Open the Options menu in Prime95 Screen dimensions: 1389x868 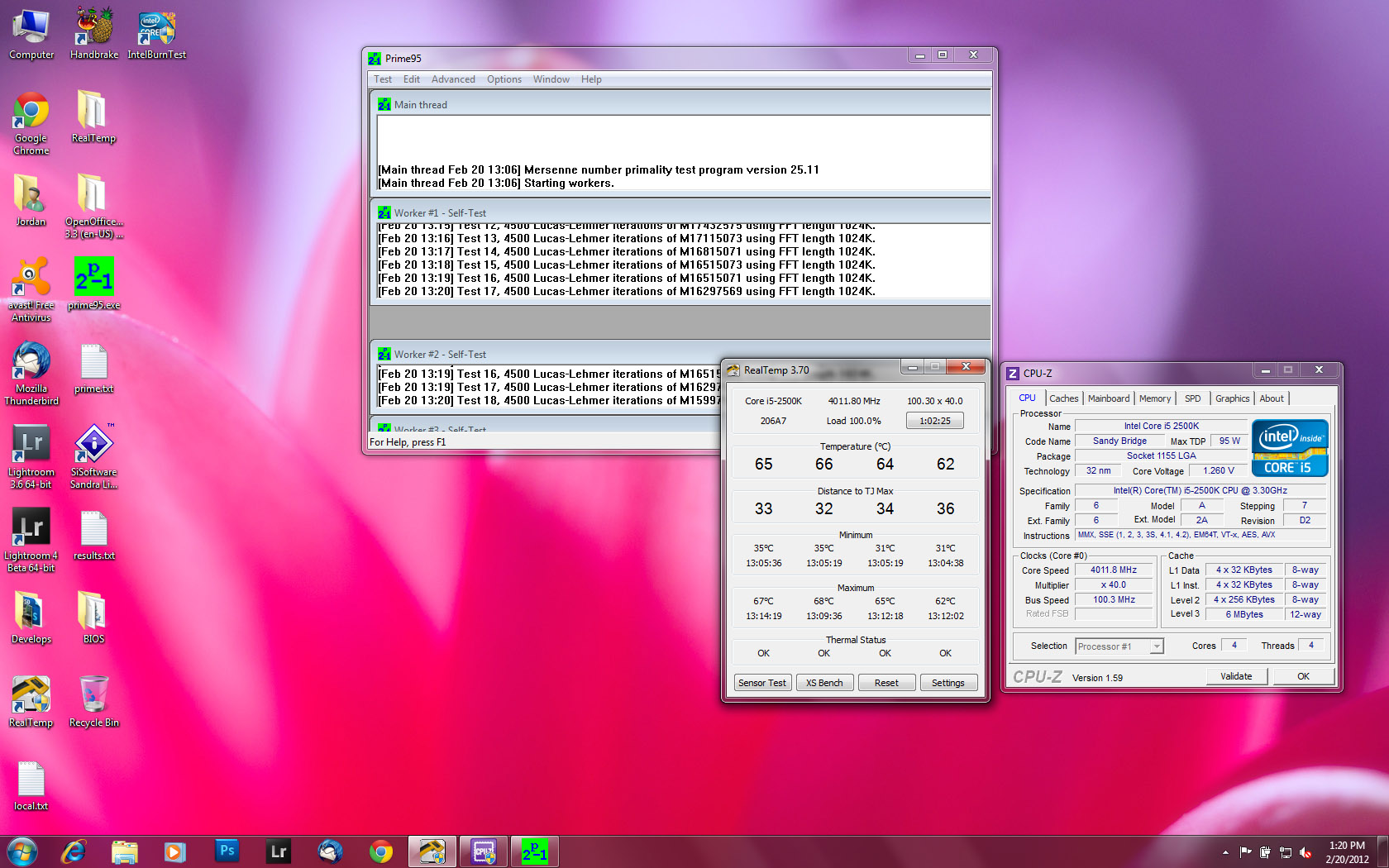(504, 79)
